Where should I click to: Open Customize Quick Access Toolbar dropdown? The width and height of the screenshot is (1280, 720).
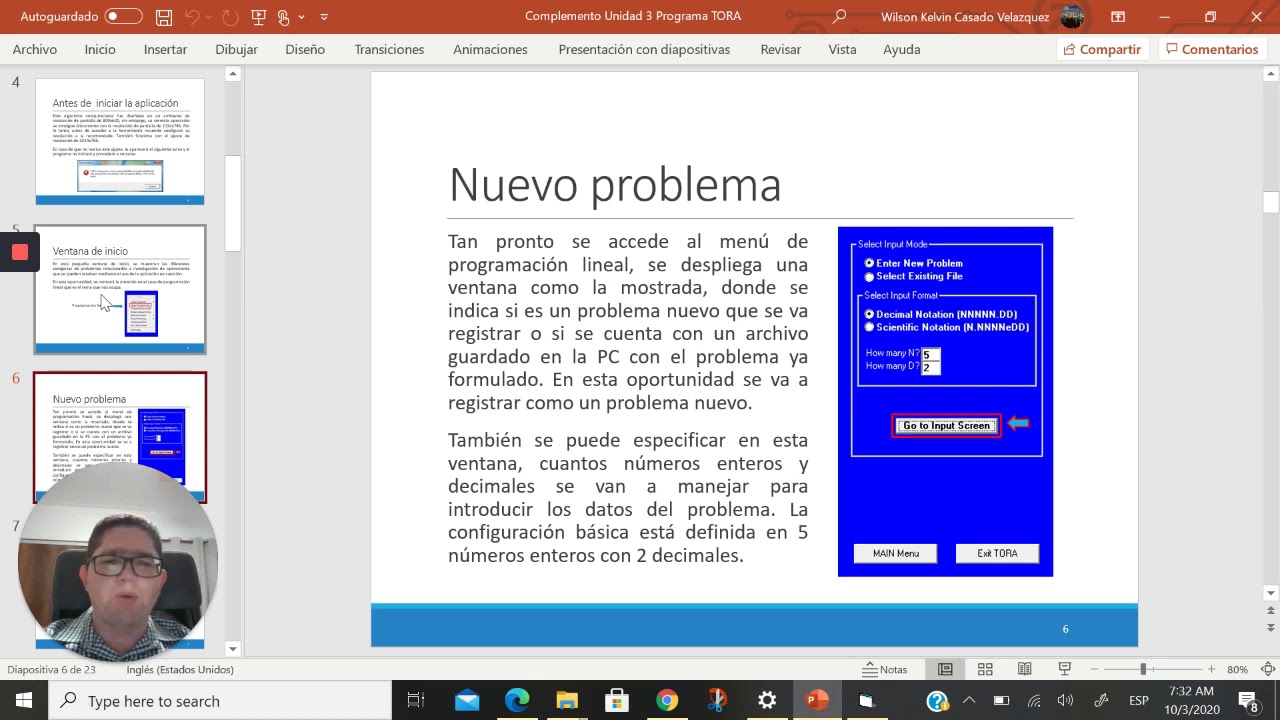[324, 17]
